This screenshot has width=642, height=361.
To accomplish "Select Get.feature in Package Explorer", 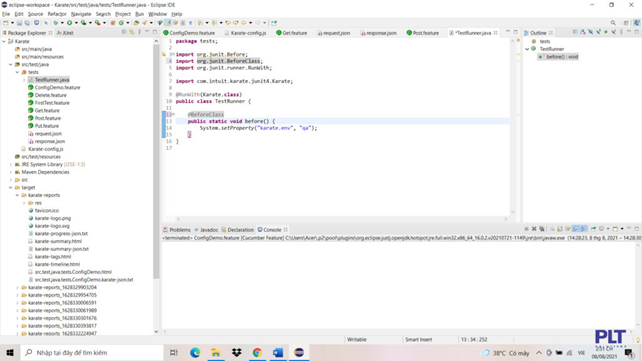I will click(47, 111).
